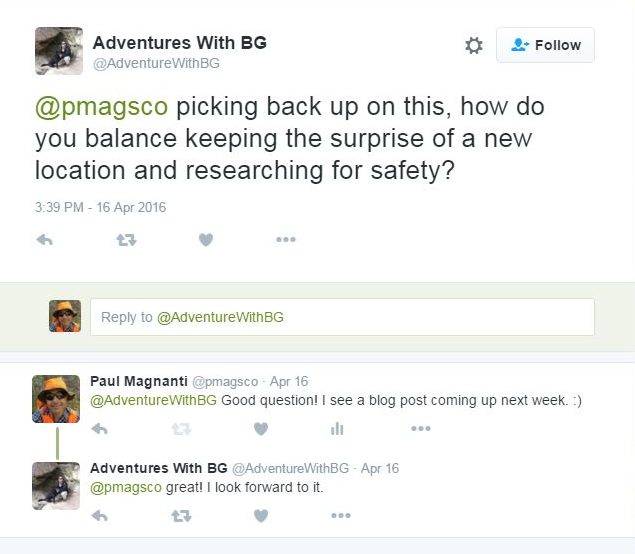Open more options on main tweet

286,240
